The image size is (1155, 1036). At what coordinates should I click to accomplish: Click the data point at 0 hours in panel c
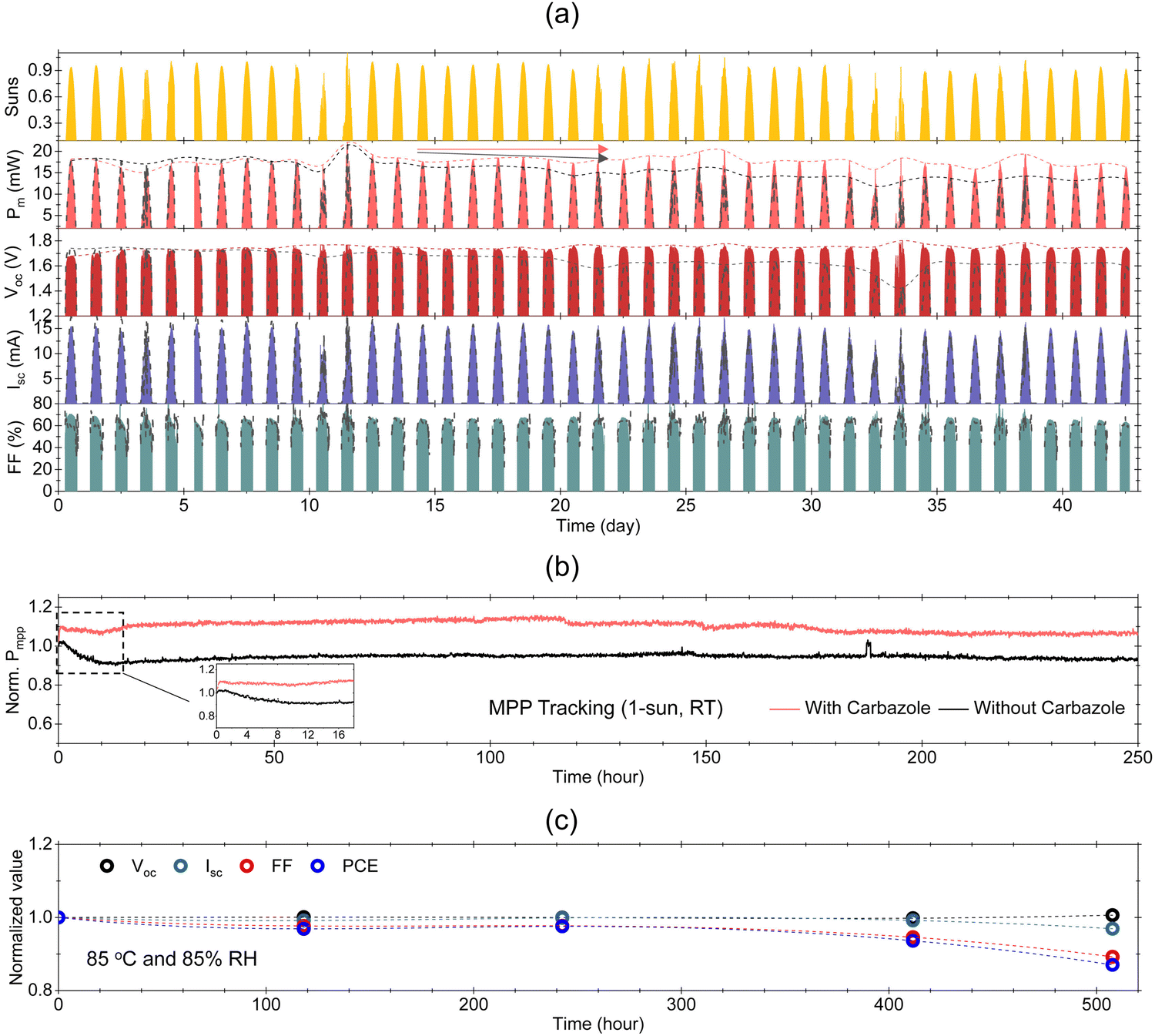point(59,917)
